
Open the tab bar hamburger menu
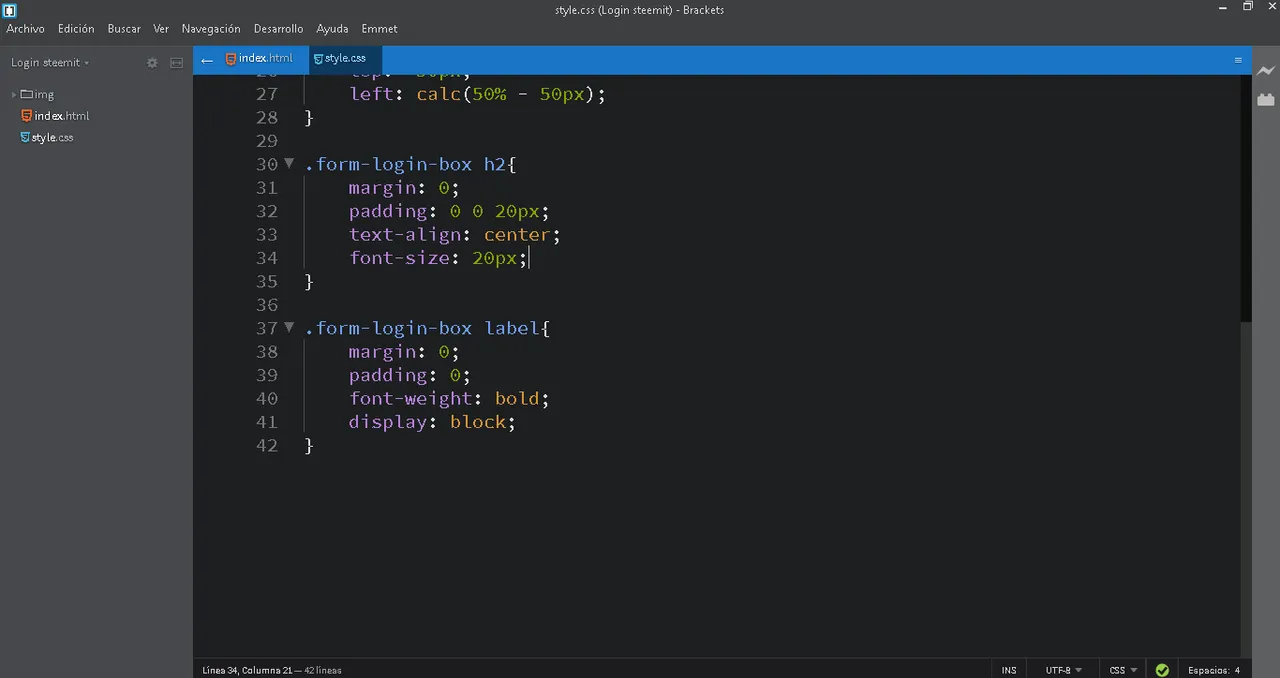[1238, 60]
